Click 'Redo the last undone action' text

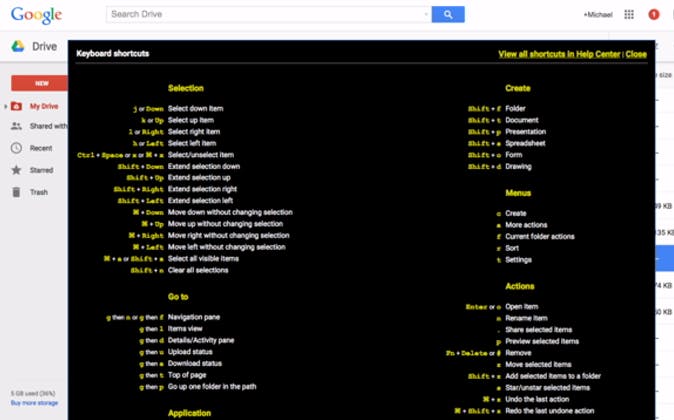tap(549, 411)
